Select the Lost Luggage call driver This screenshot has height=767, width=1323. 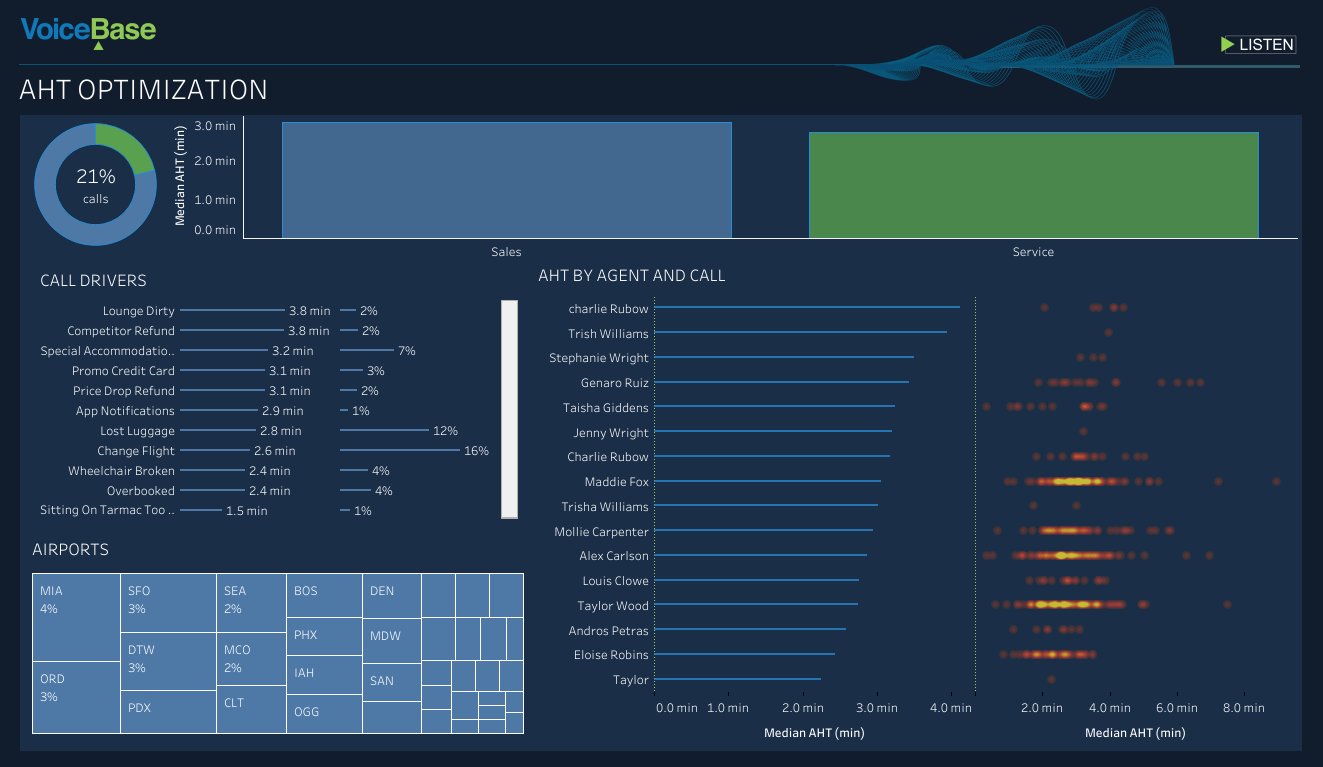tap(137, 431)
